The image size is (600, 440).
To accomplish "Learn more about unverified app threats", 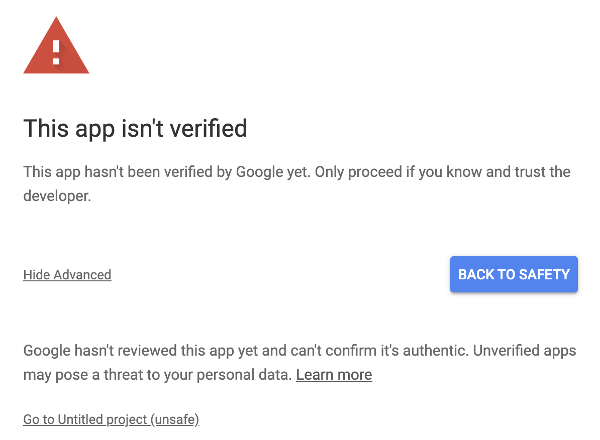I will pos(334,375).
